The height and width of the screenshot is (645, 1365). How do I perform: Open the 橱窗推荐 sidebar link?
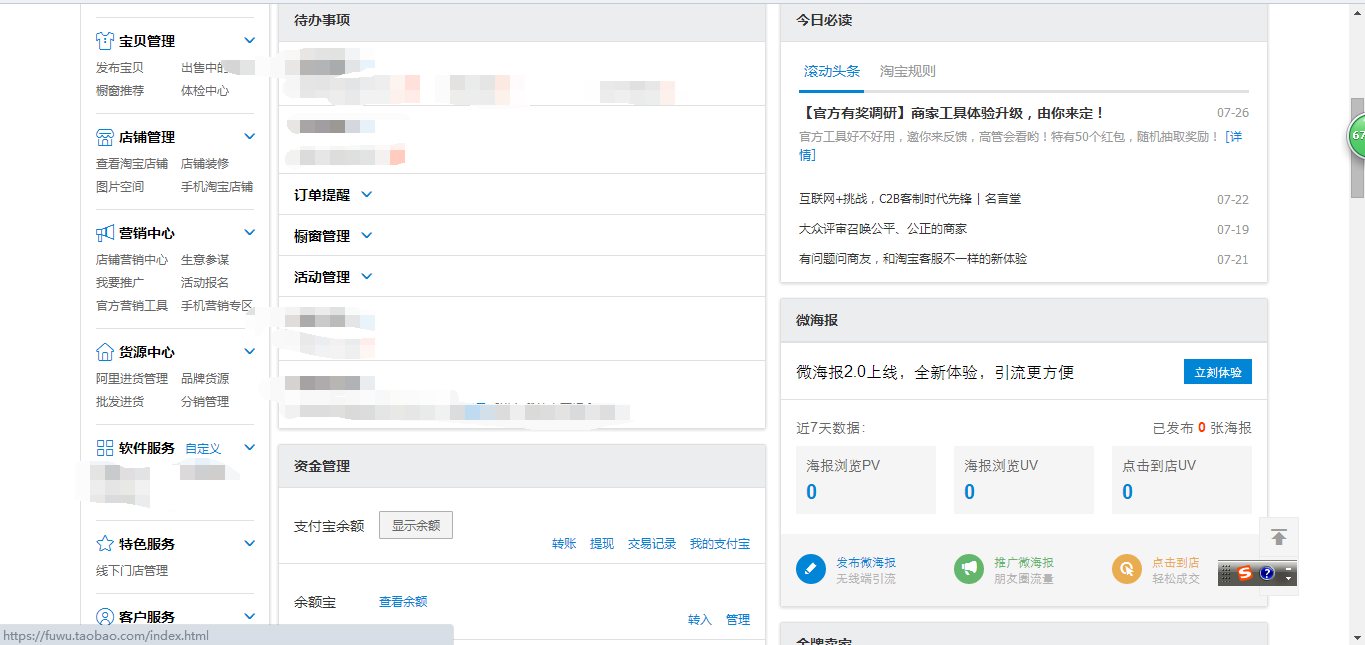point(120,91)
